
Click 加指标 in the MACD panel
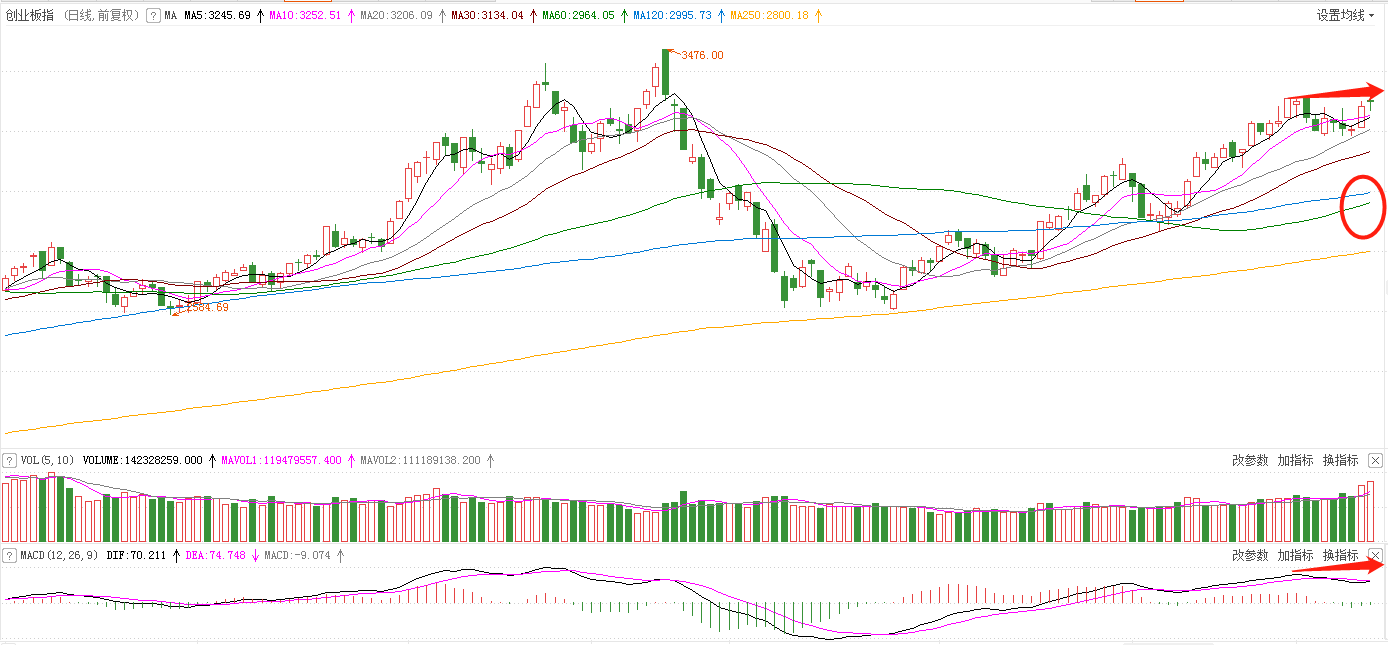pyautogui.click(x=1295, y=555)
